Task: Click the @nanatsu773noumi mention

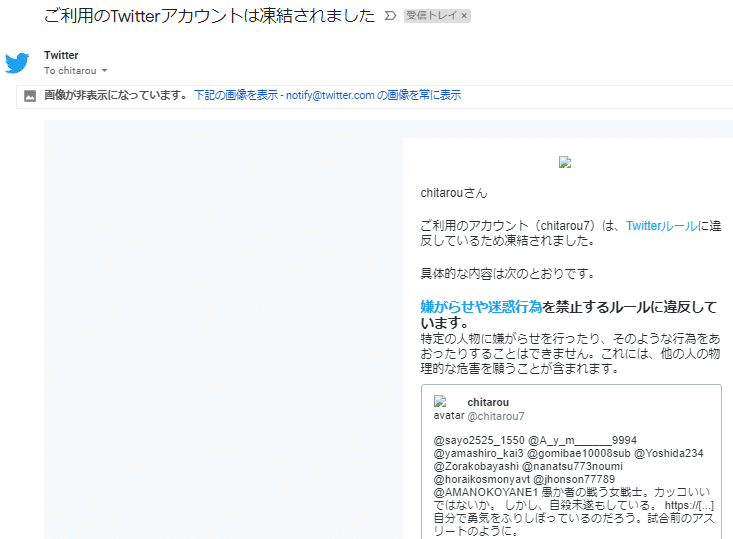Action: pyautogui.click(x=572, y=467)
